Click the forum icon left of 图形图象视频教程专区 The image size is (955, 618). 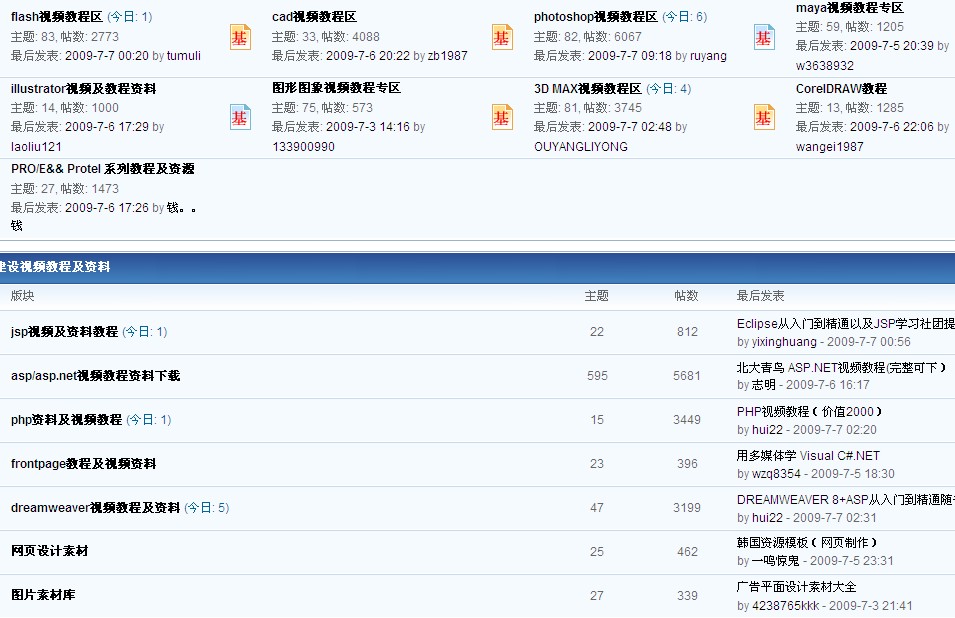pyautogui.click(x=240, y=117)
